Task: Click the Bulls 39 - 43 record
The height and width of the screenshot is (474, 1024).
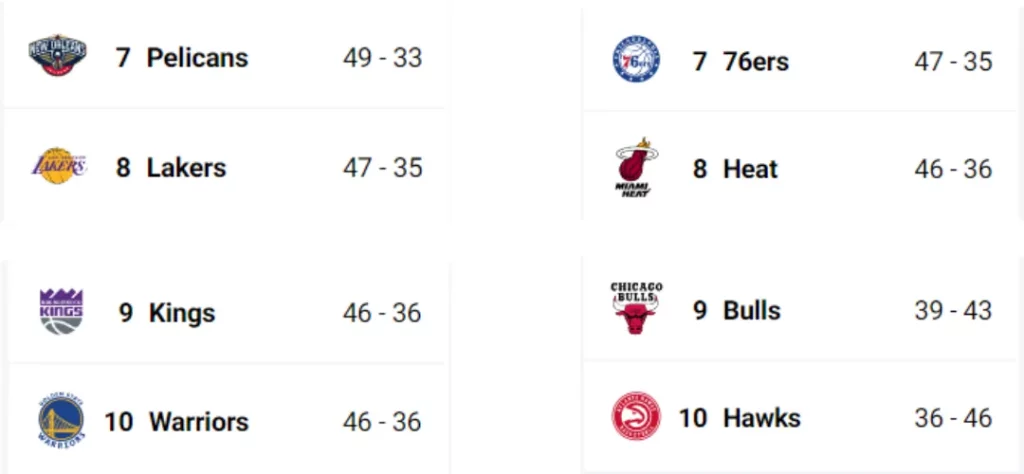Action: tap(952, 310)
